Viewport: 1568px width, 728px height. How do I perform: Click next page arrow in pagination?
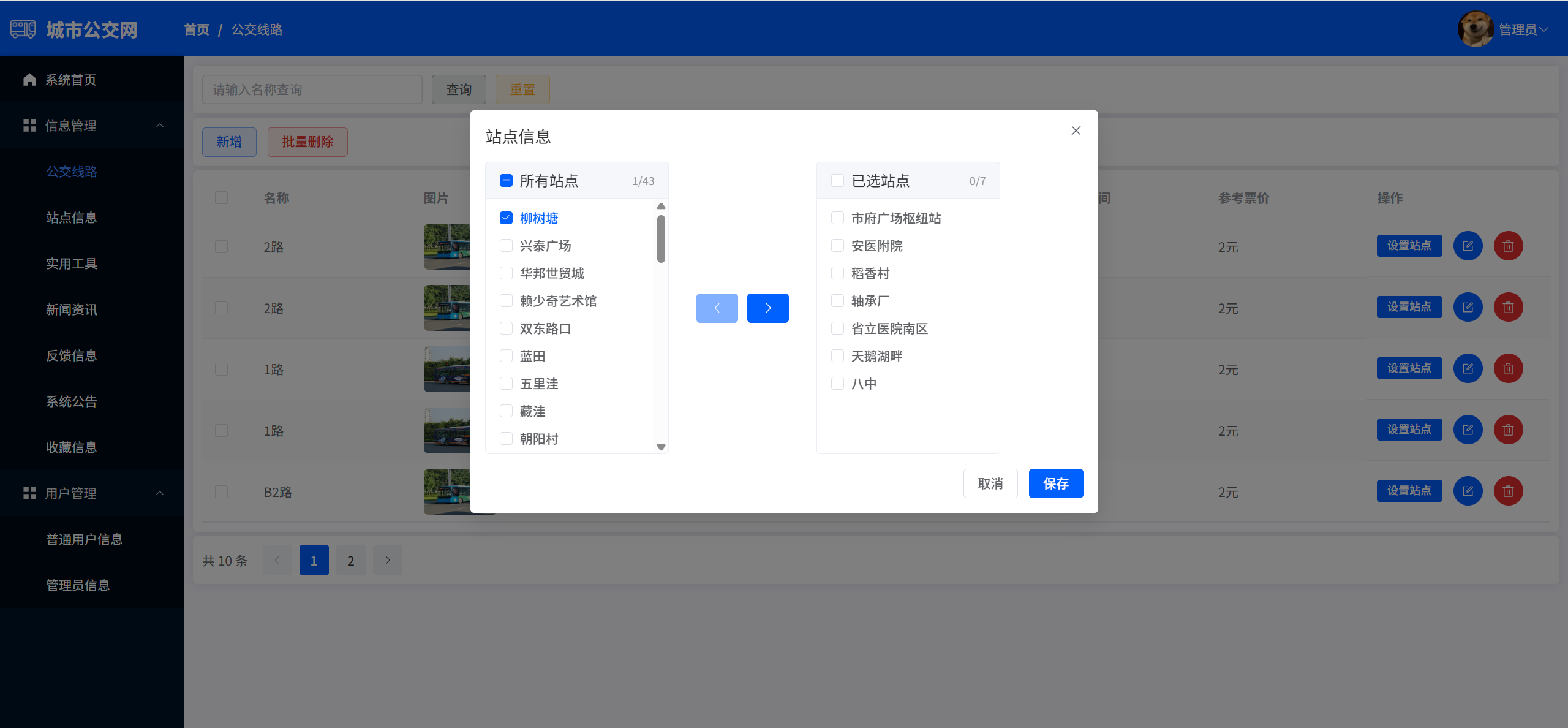click(387, 560)
